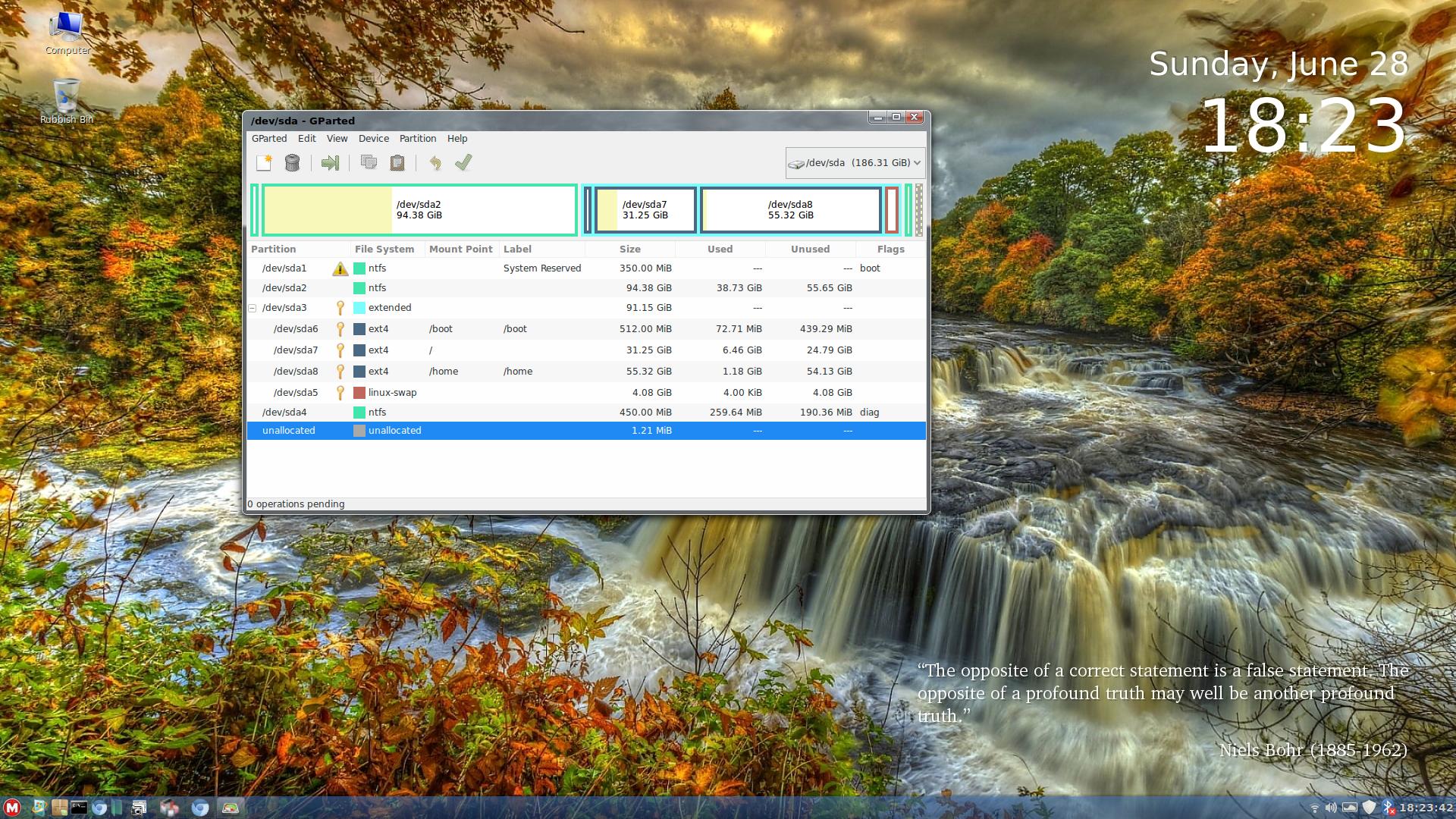Click the warning icon beside /dev/sda1

click(x=340, y=268)
